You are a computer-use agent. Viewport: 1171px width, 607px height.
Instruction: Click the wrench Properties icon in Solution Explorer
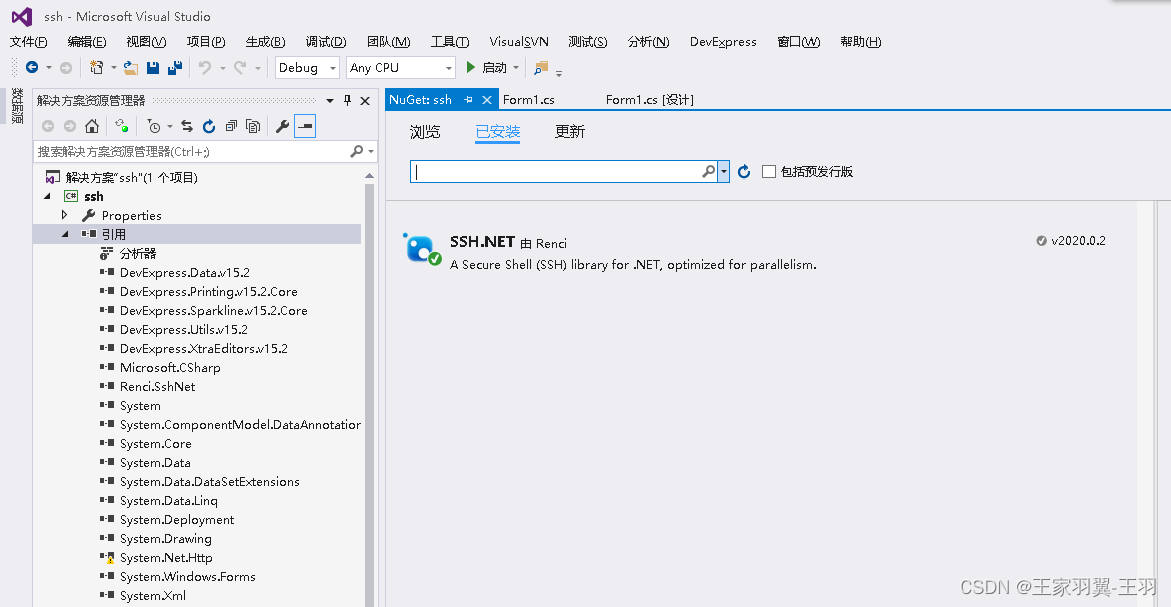click(282, 126)
